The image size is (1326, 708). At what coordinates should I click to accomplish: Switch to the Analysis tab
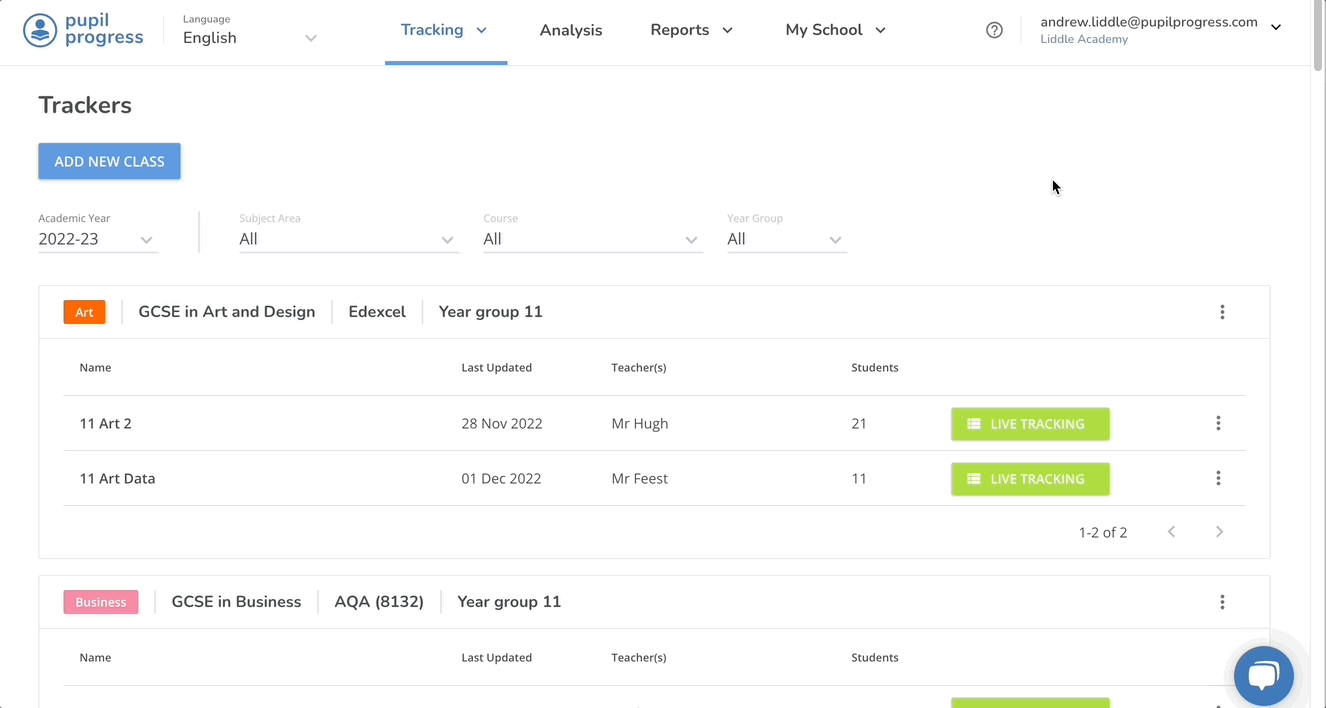point(571,30)
